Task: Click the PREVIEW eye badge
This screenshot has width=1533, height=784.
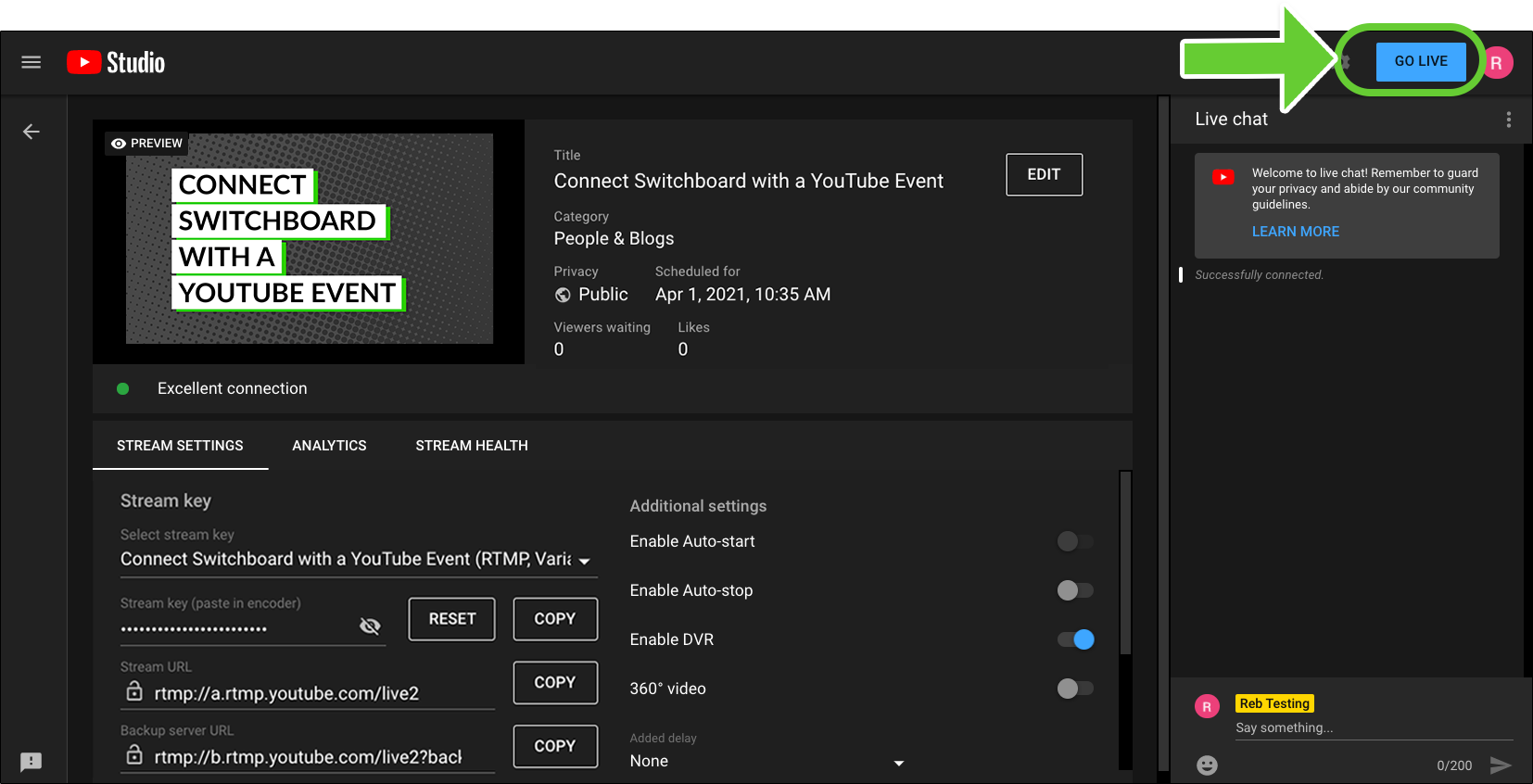Action: [x=146, y=144]
